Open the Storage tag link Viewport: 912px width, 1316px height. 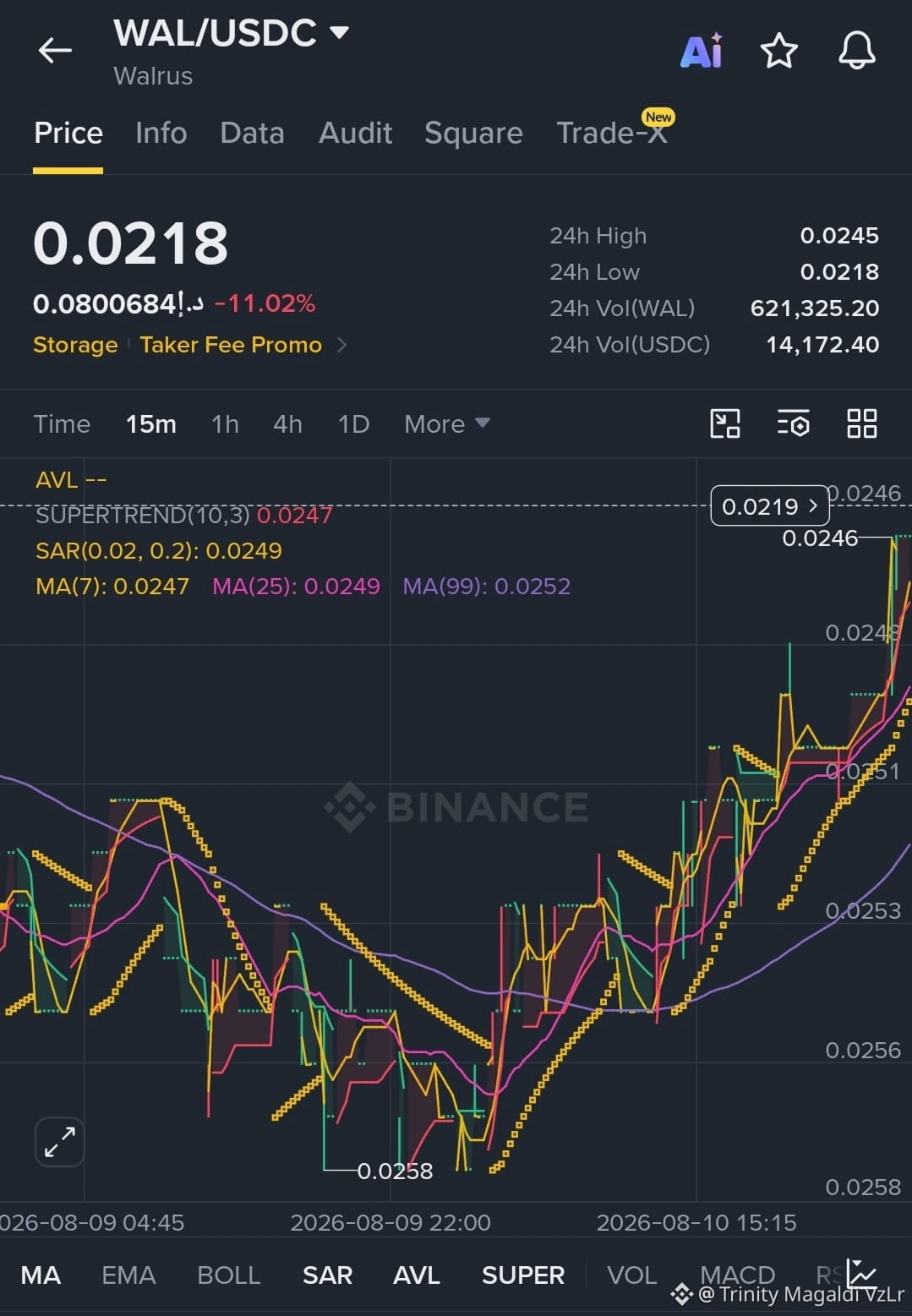pyautogui.click(x=75, y=345)
